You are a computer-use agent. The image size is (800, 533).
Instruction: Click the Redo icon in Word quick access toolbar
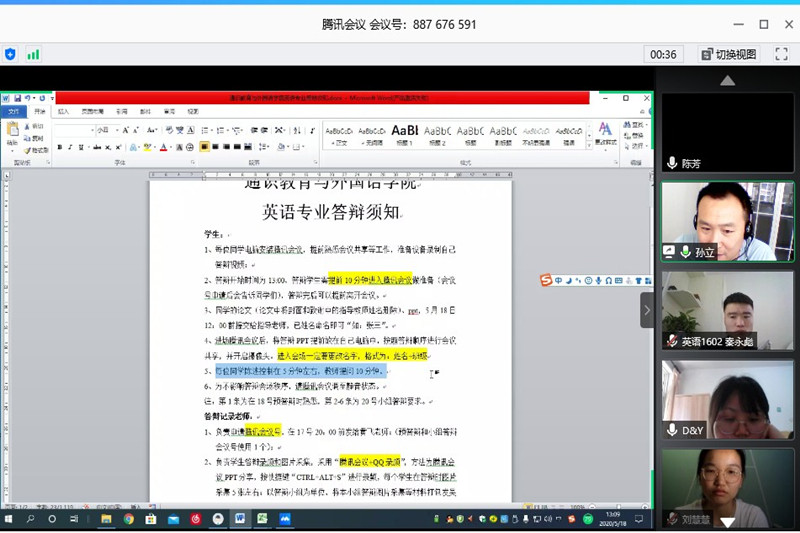click(x=42, y=98)
